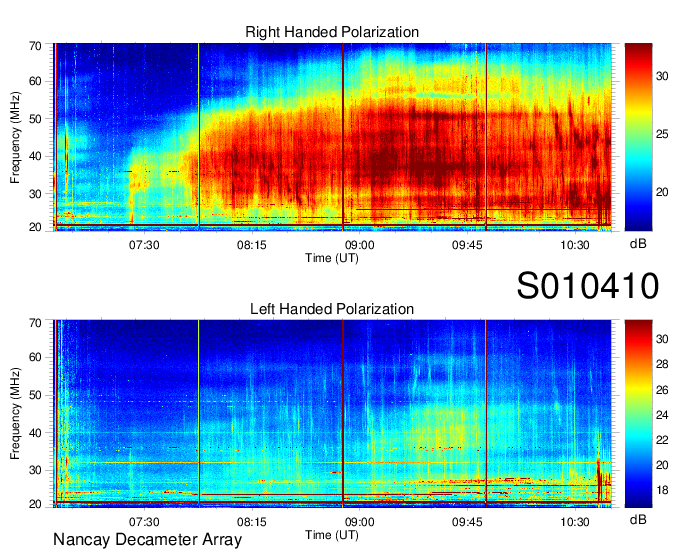
Task: Click the 20 MHz tick of Right Handed plot
Action: tap(35, 227)
